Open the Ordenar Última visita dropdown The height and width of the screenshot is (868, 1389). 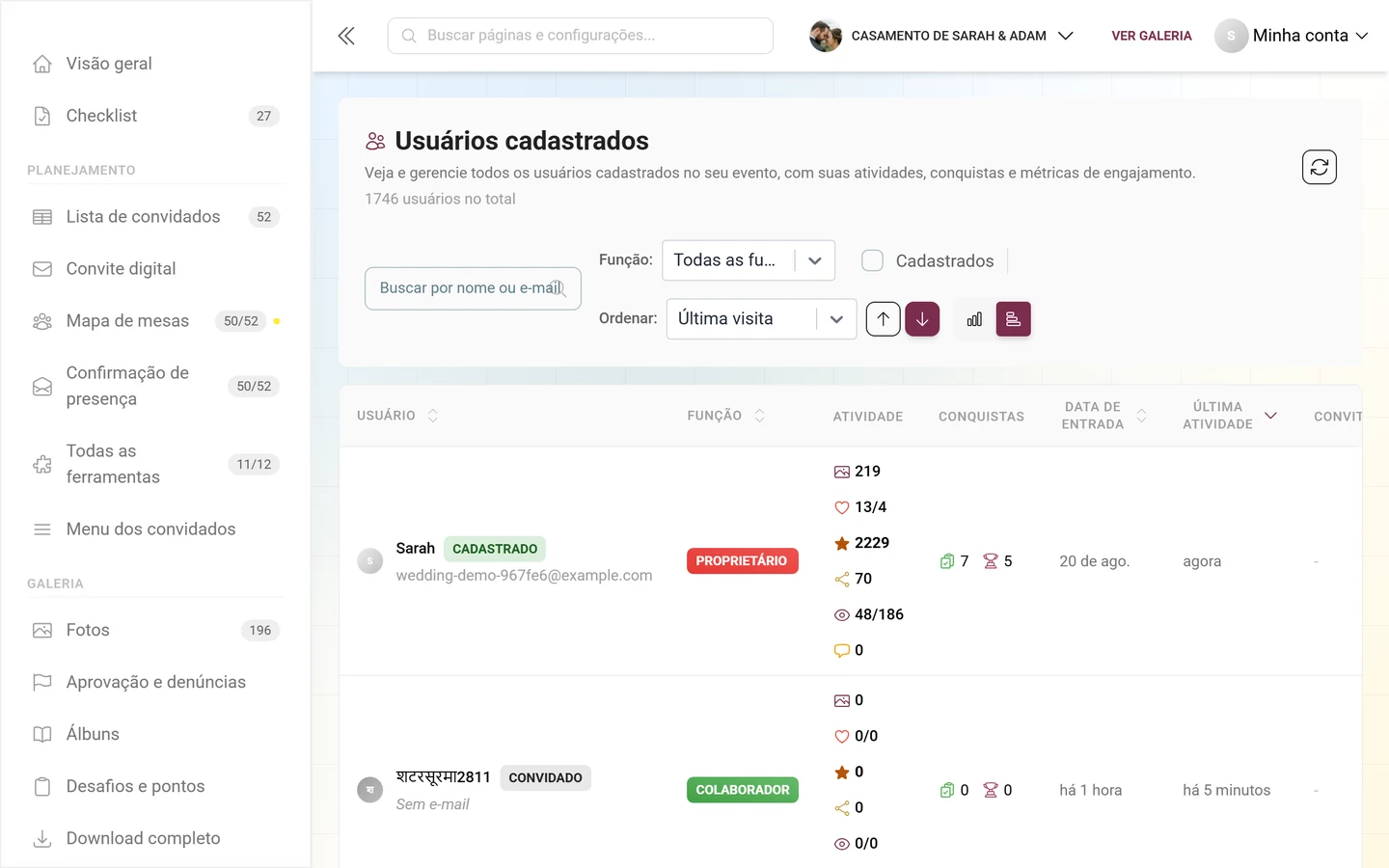tap(762, 319)
